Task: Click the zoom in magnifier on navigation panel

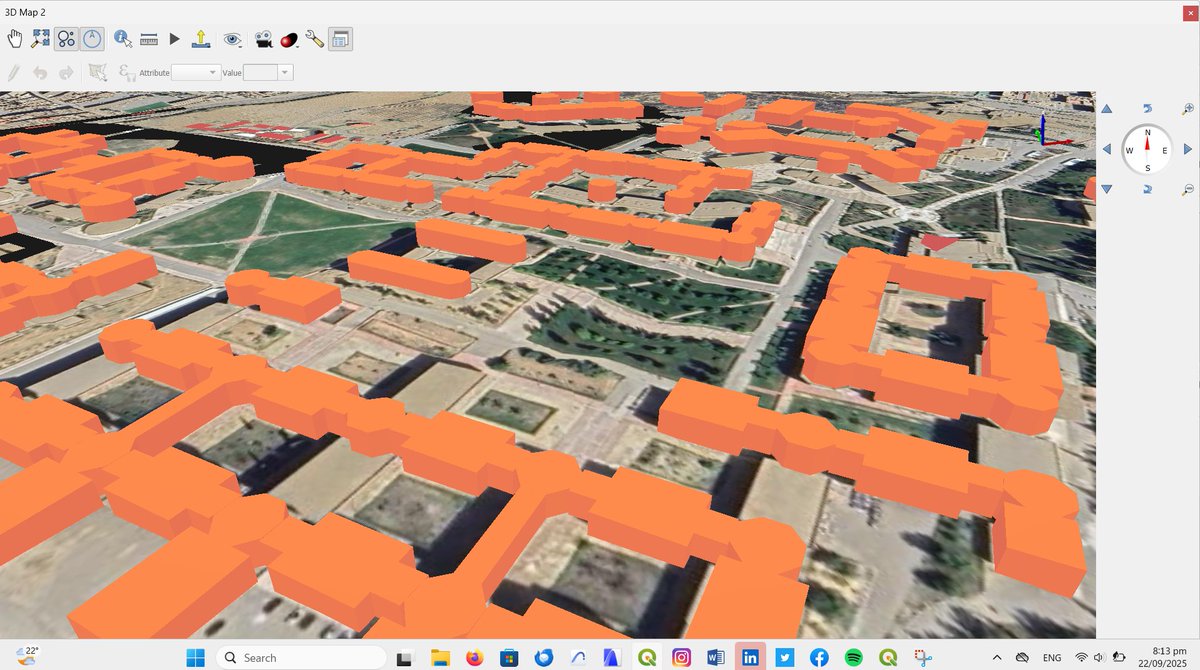Action: click(x=1188, y=108)
